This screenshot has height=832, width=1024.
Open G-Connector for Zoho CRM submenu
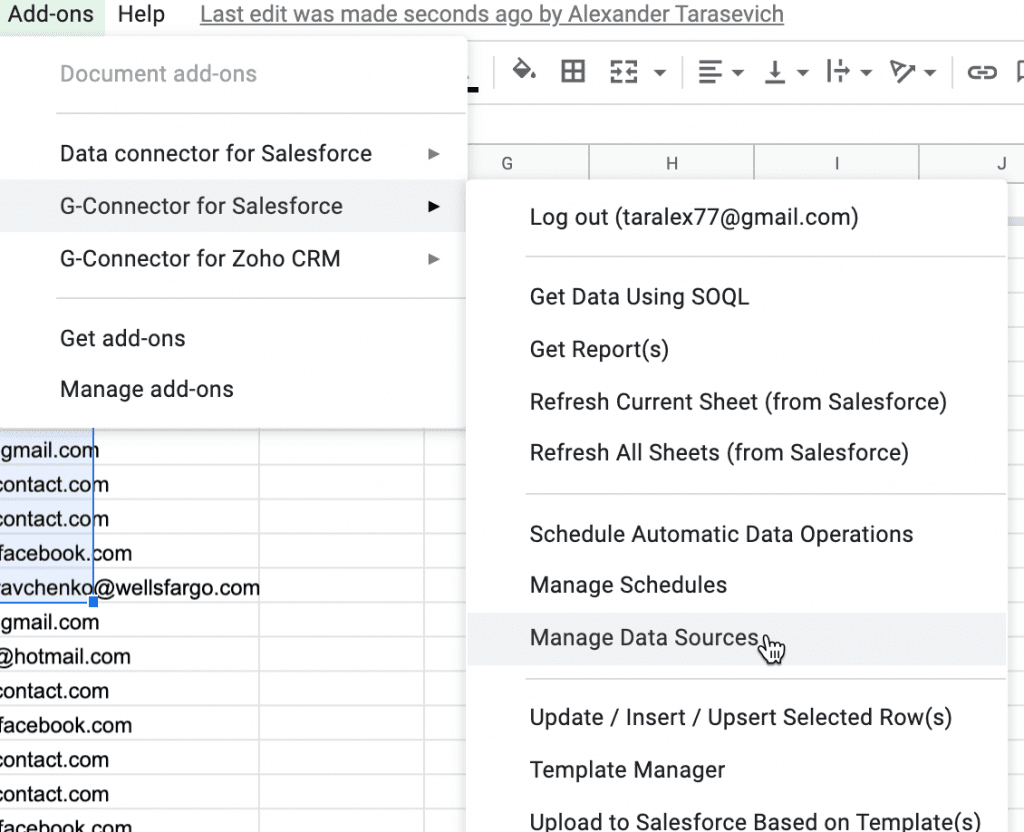(x=232, y=259)
